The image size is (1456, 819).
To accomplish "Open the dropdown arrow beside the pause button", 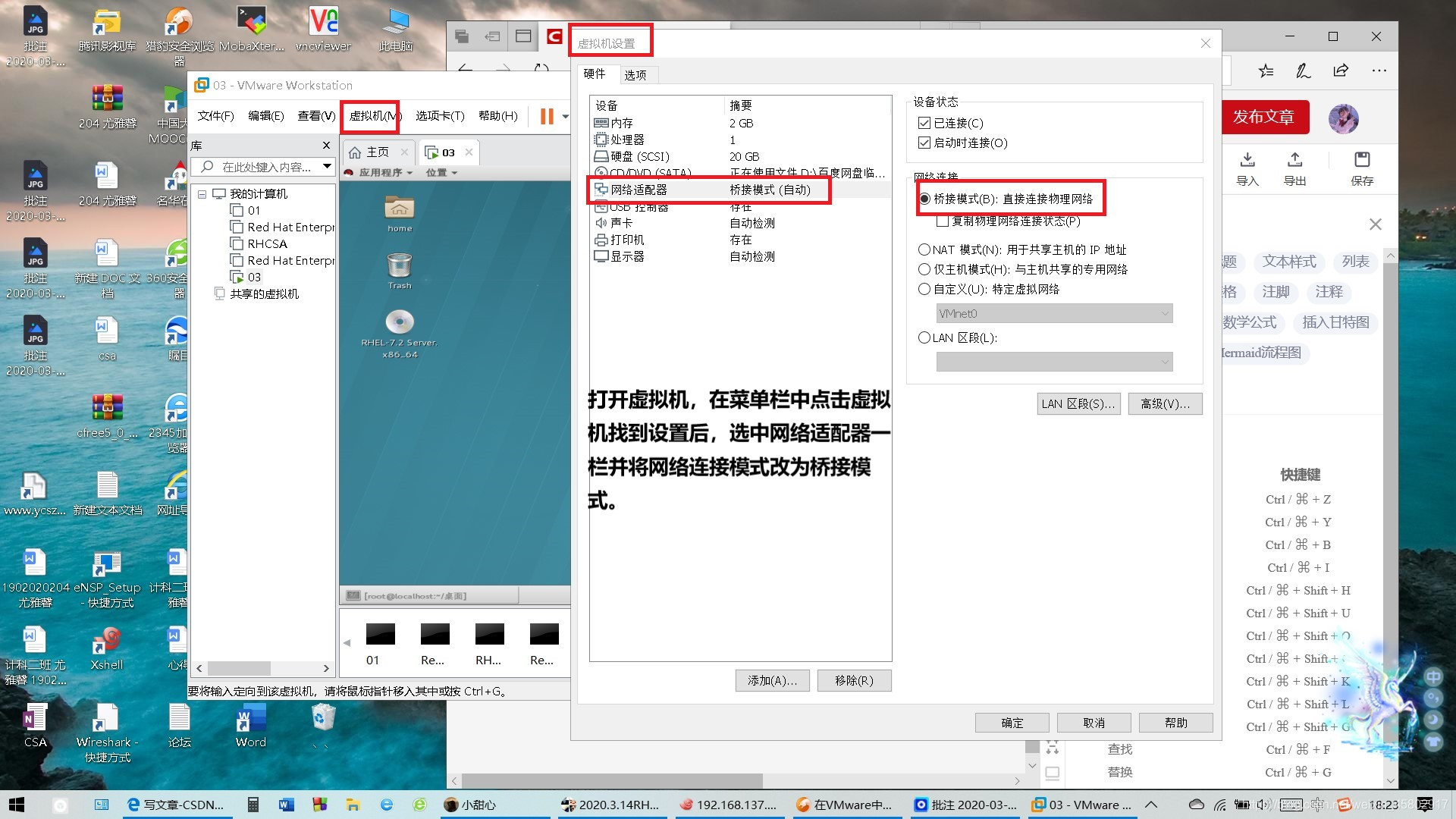I will [x=566, y=116].
